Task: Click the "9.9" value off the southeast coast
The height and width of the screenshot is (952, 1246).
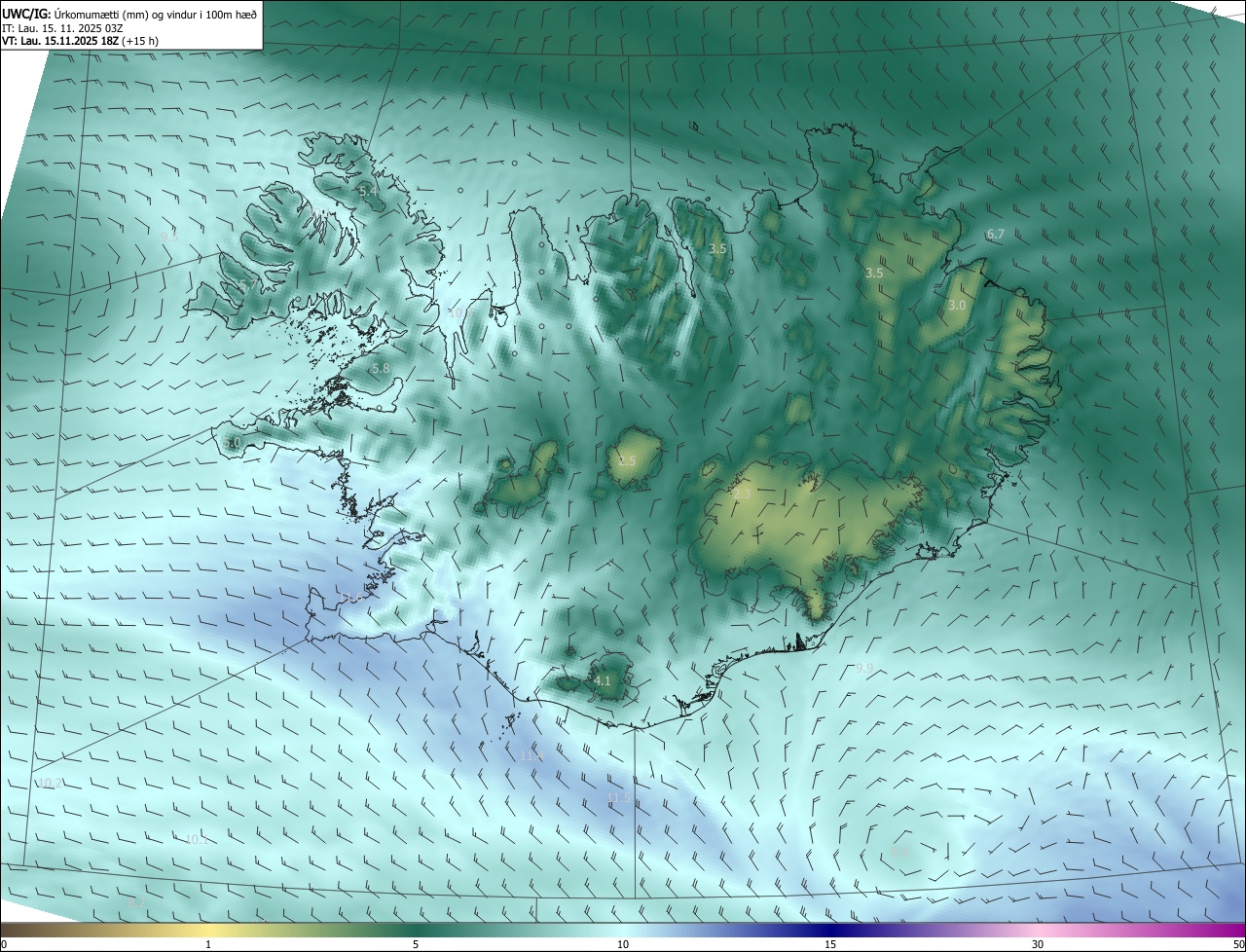Action: (864, 668)
